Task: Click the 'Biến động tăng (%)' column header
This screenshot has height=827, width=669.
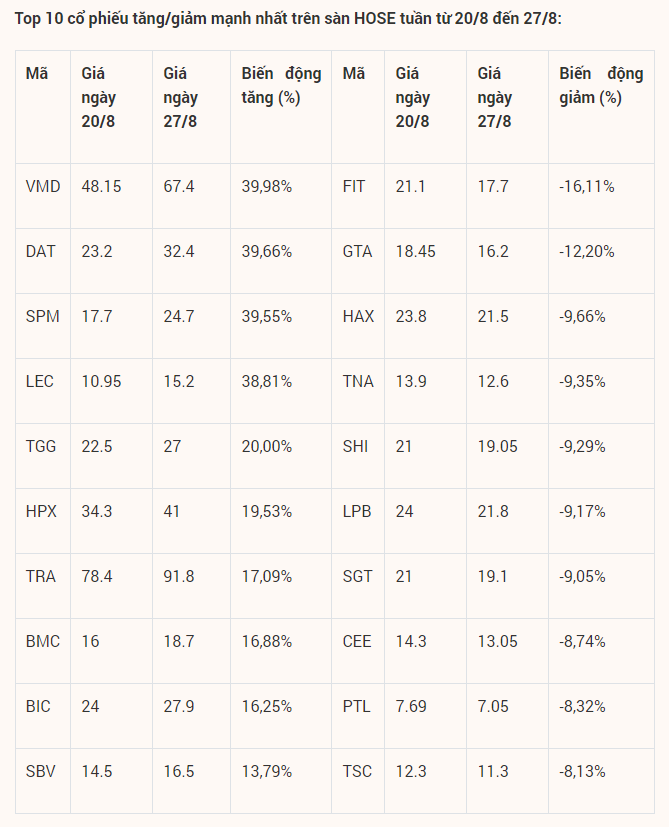Action: (281, 86)
